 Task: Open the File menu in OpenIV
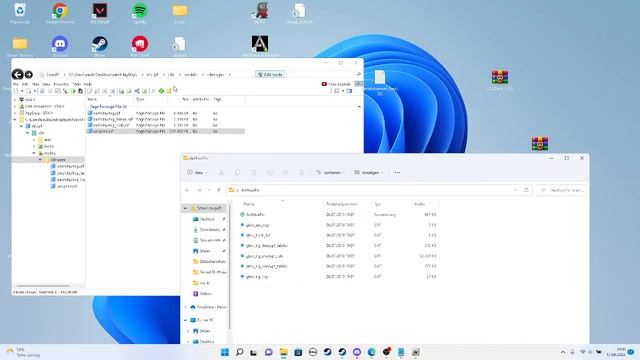tap(16, 84)
